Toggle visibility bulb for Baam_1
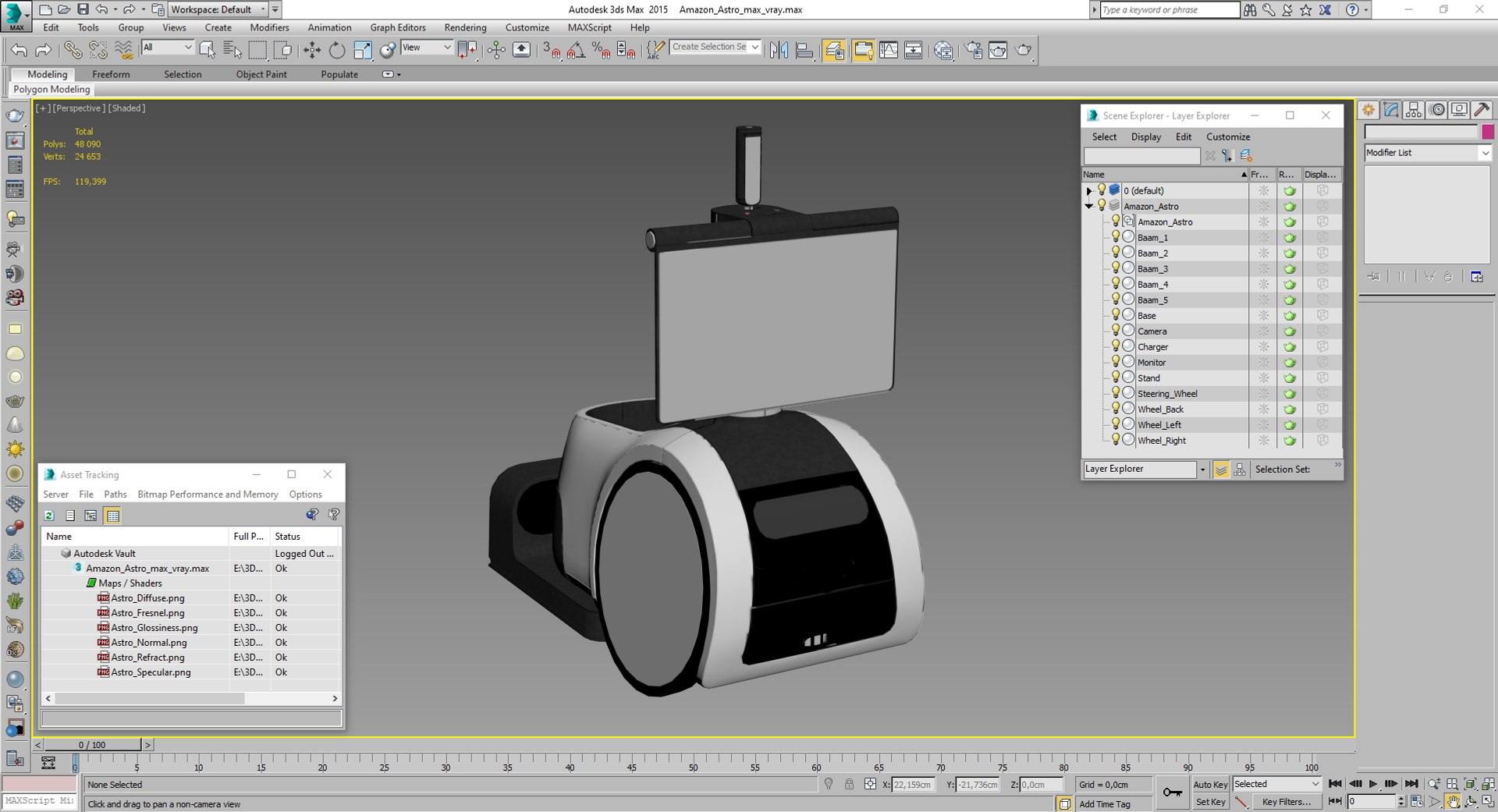The image size is (1498, 812). click(x=1116, y=237)
